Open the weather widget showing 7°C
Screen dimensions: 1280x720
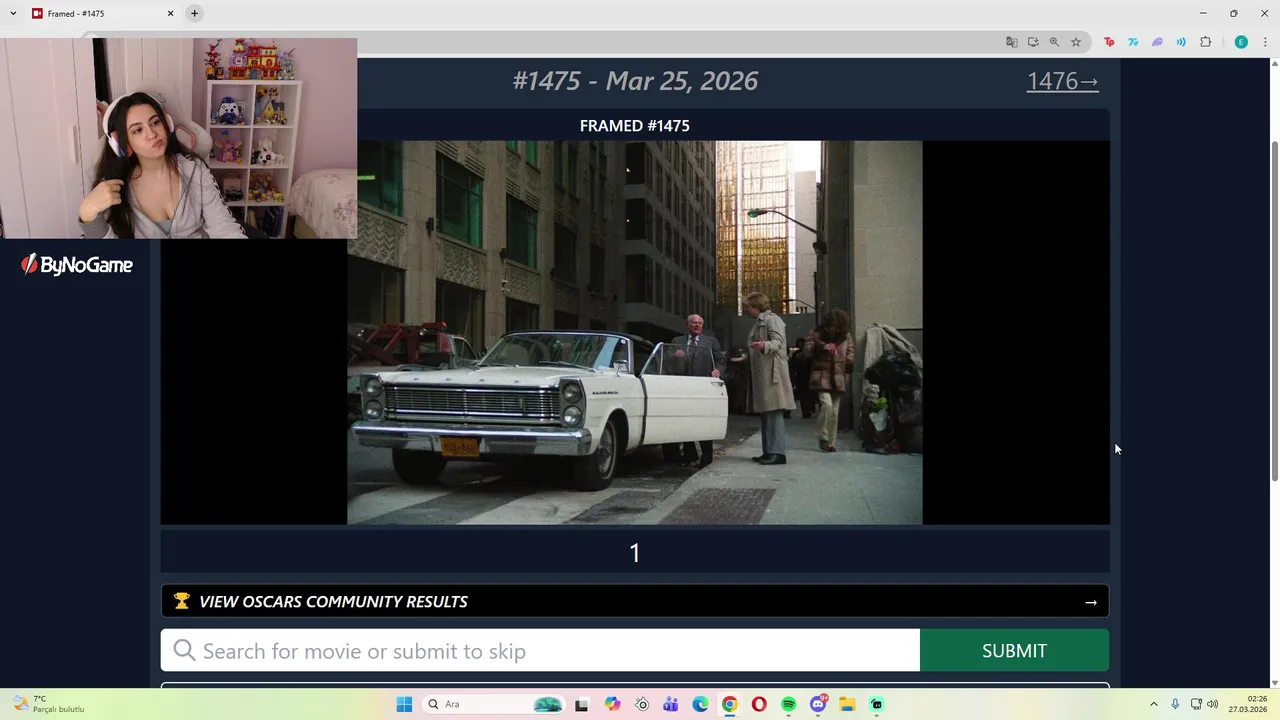pyautogui.click(x=48, y=704)
